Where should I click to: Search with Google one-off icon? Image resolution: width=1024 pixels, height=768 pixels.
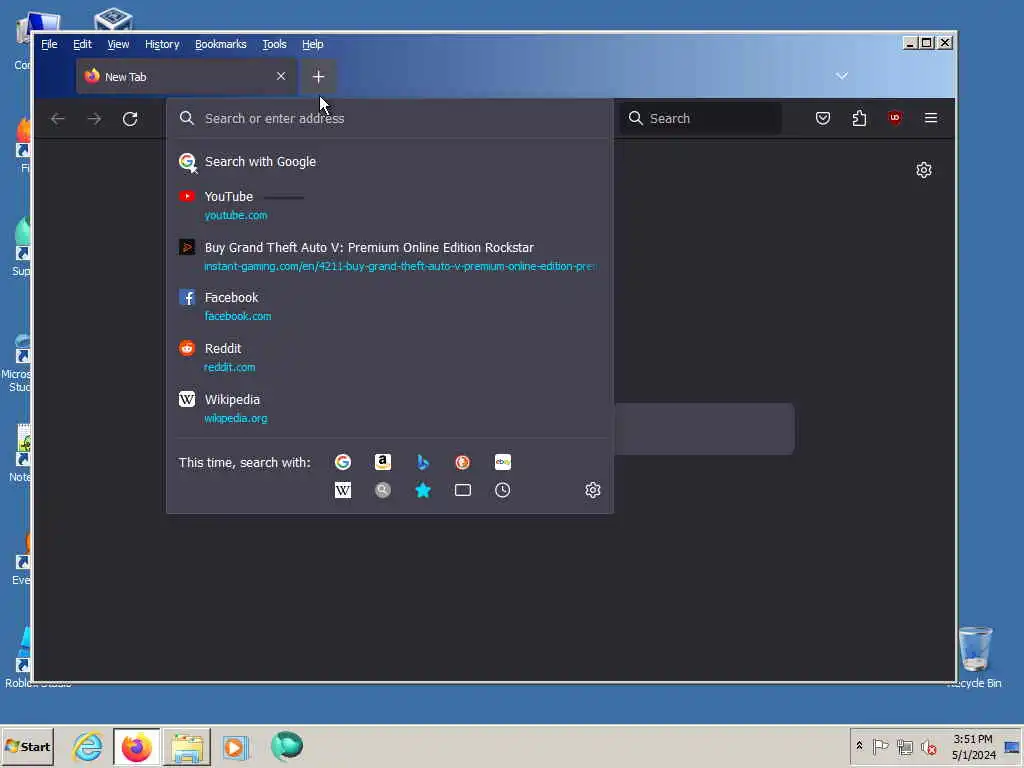tap(343, 462)
